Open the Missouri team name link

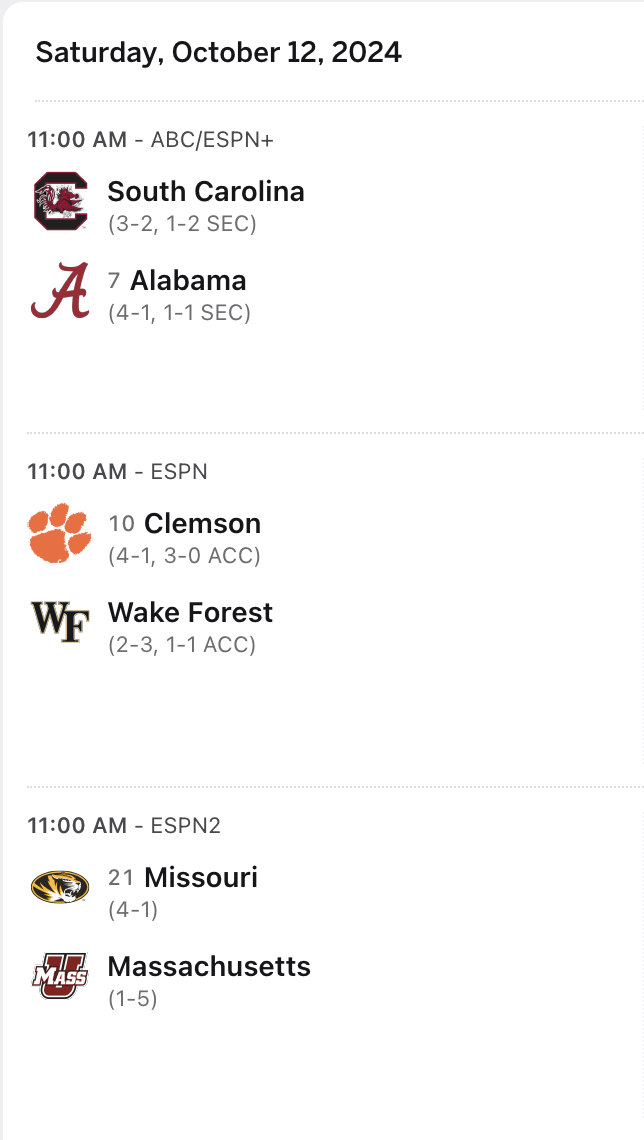click(201, 877)
